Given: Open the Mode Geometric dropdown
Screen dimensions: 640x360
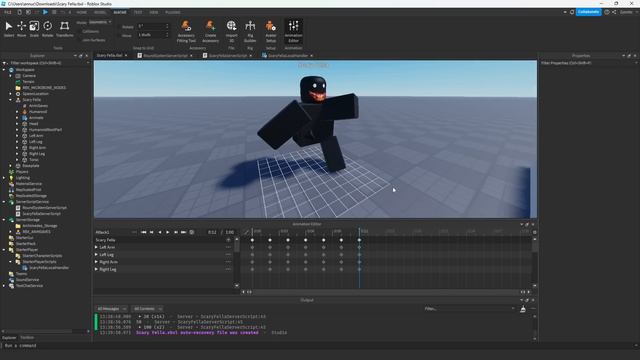Looking at the screenshot, I should tap(100, 22).
